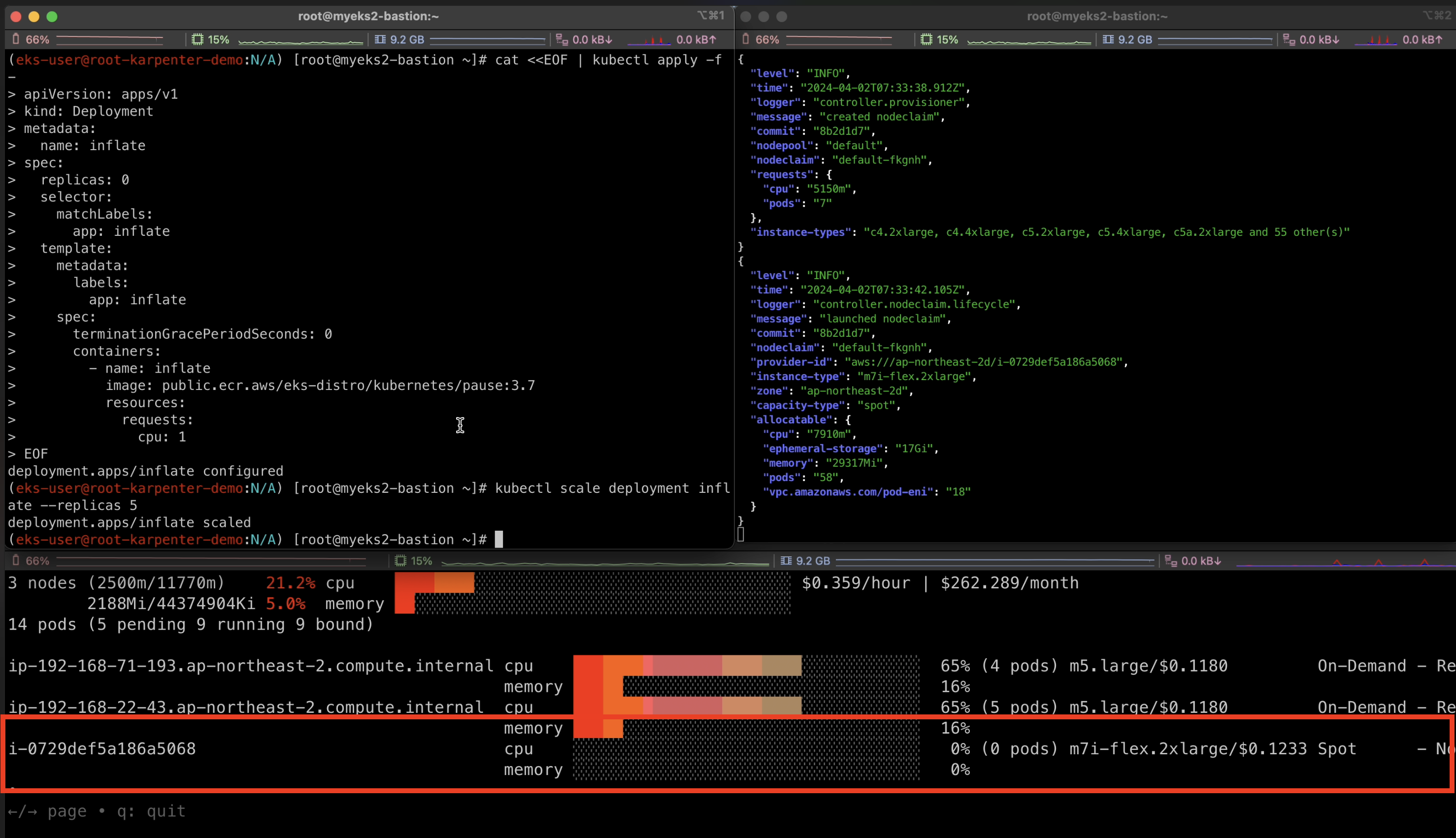Click the right pane title root@myeks2-bastion
This screenshot has width=1456, height=838.
click(1097, 16)
